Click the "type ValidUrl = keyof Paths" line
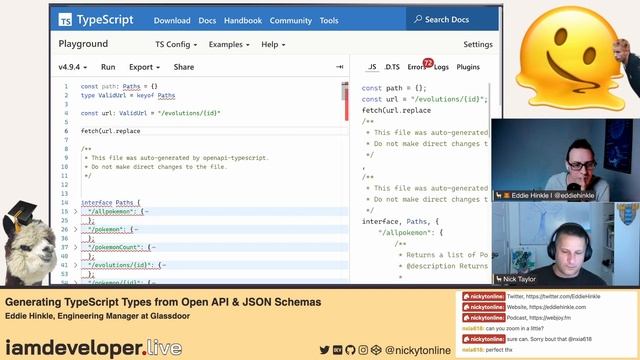Screen dimensions: 640x360 tap(128, 96)
